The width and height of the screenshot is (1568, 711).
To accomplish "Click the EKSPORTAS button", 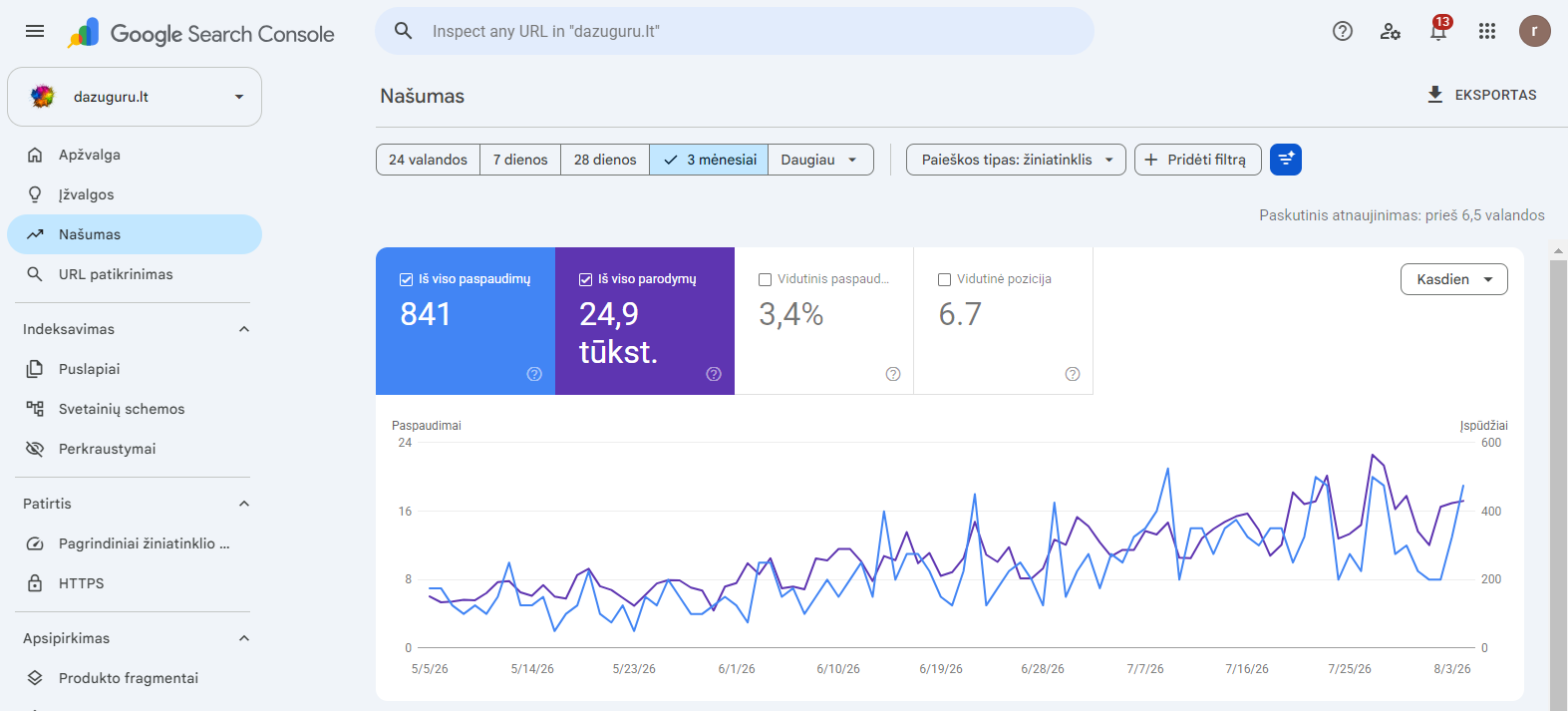I will [1482, 95].
